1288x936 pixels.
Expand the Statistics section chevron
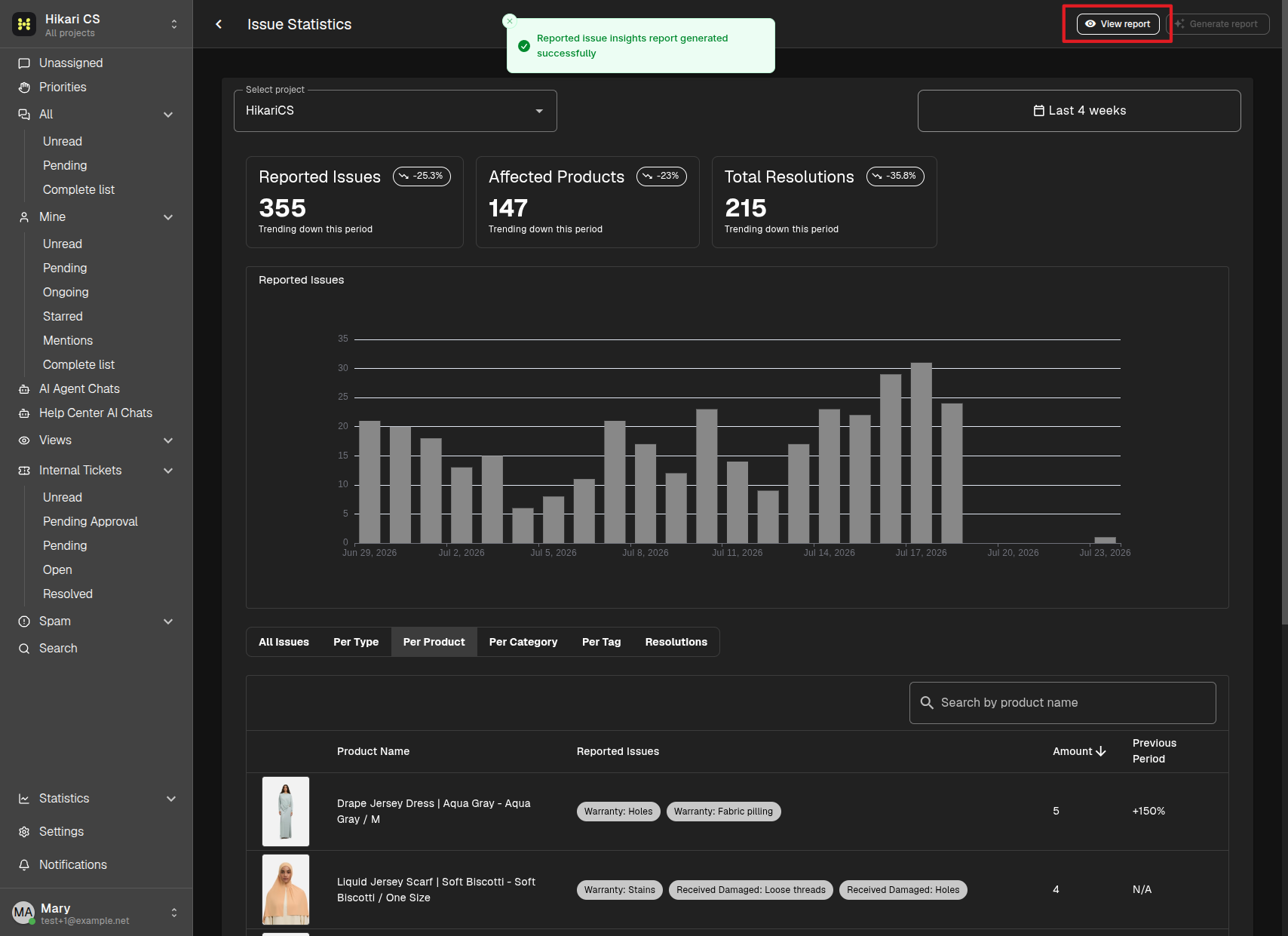pyautogui.click(x=171, y=799)
